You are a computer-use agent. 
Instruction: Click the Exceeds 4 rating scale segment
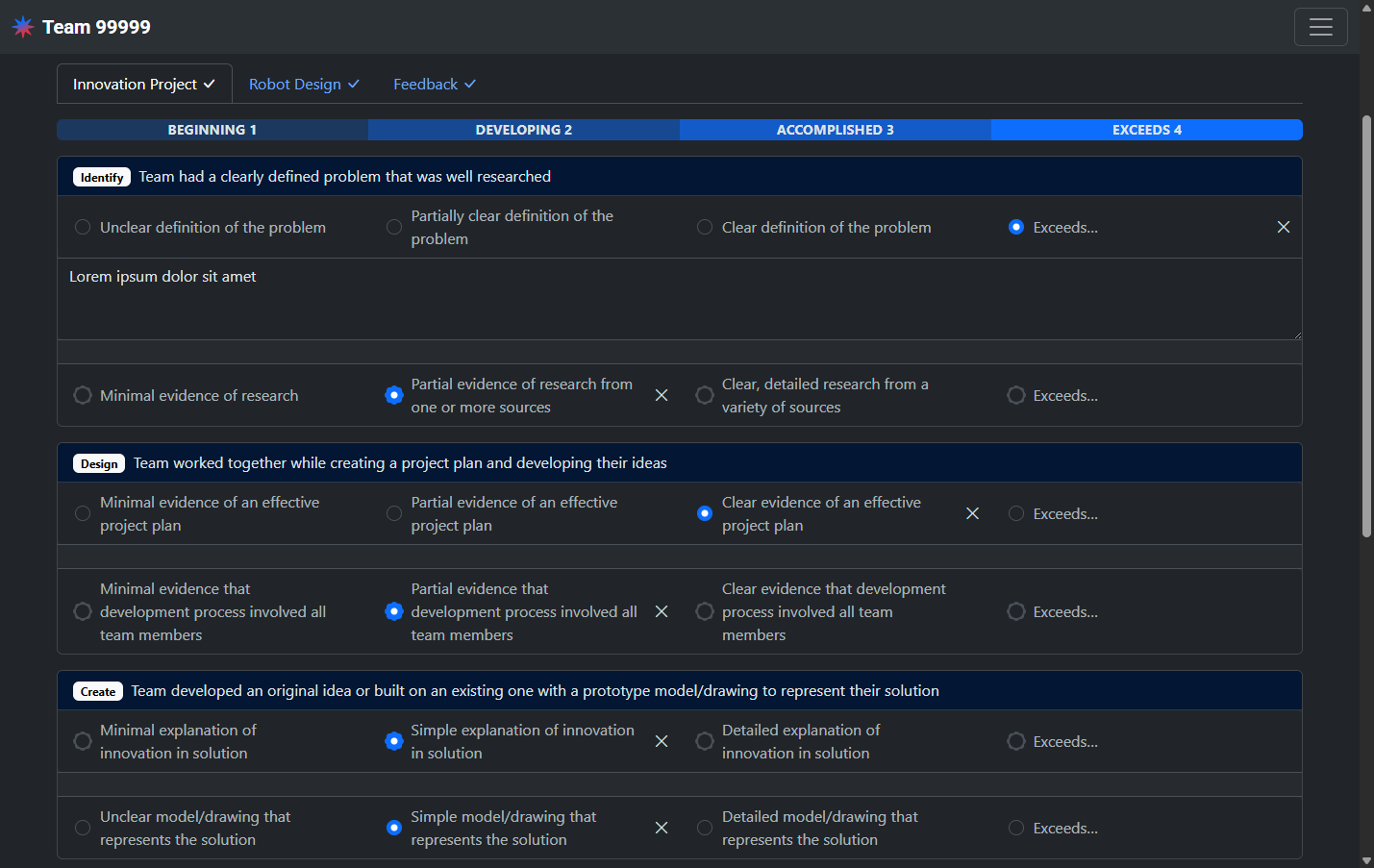click(x=1146, y=130)
